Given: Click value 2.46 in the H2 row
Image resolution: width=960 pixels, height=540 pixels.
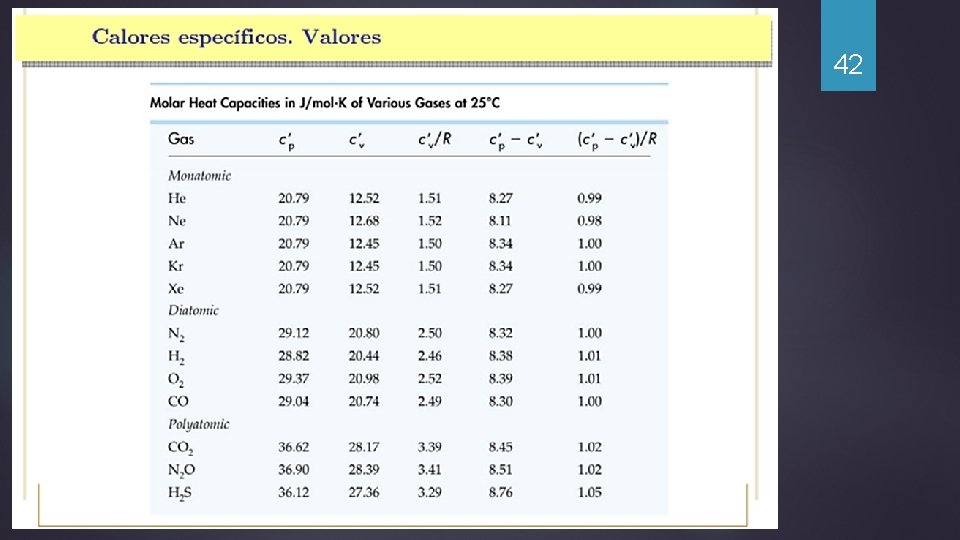Looking at the screenshot, I should 430,356.
